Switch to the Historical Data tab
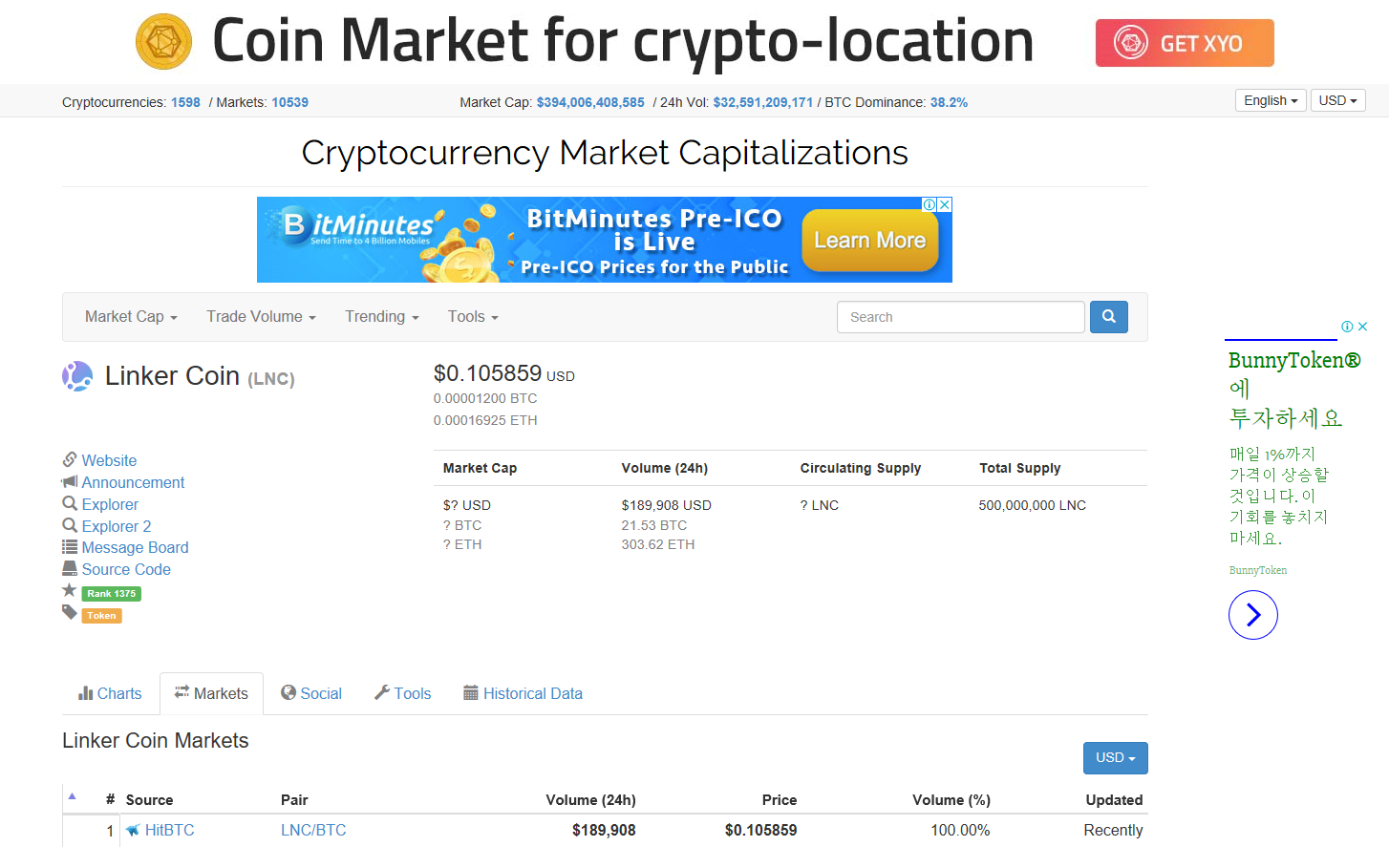 [523, 694]
